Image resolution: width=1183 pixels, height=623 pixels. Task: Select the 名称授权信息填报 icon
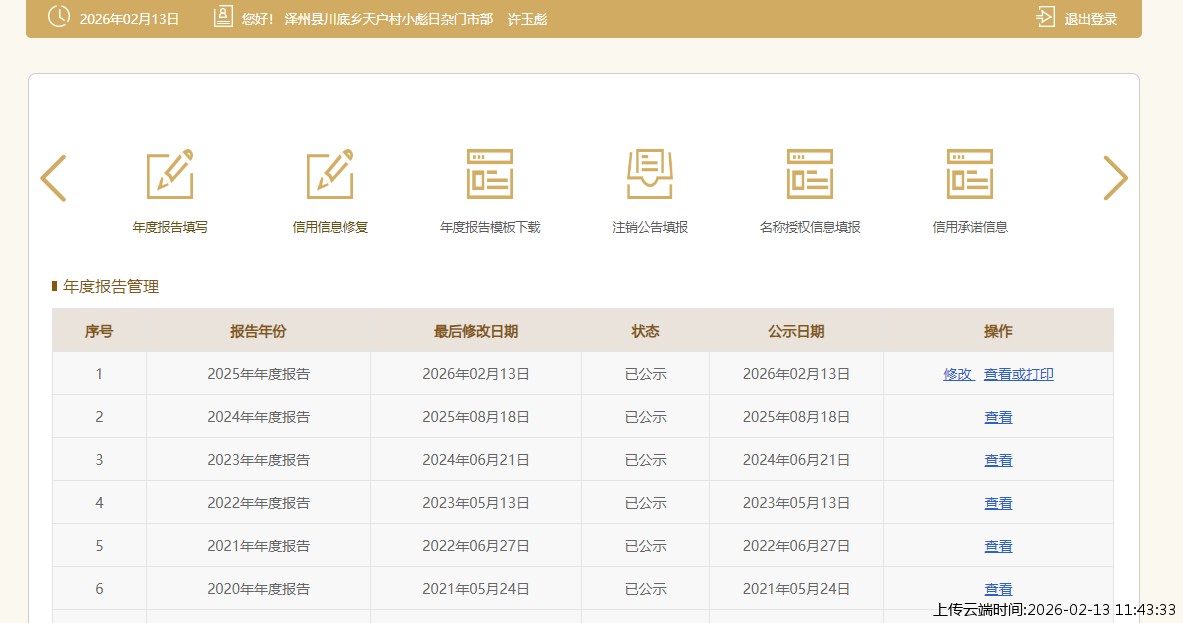click(810, 175)
